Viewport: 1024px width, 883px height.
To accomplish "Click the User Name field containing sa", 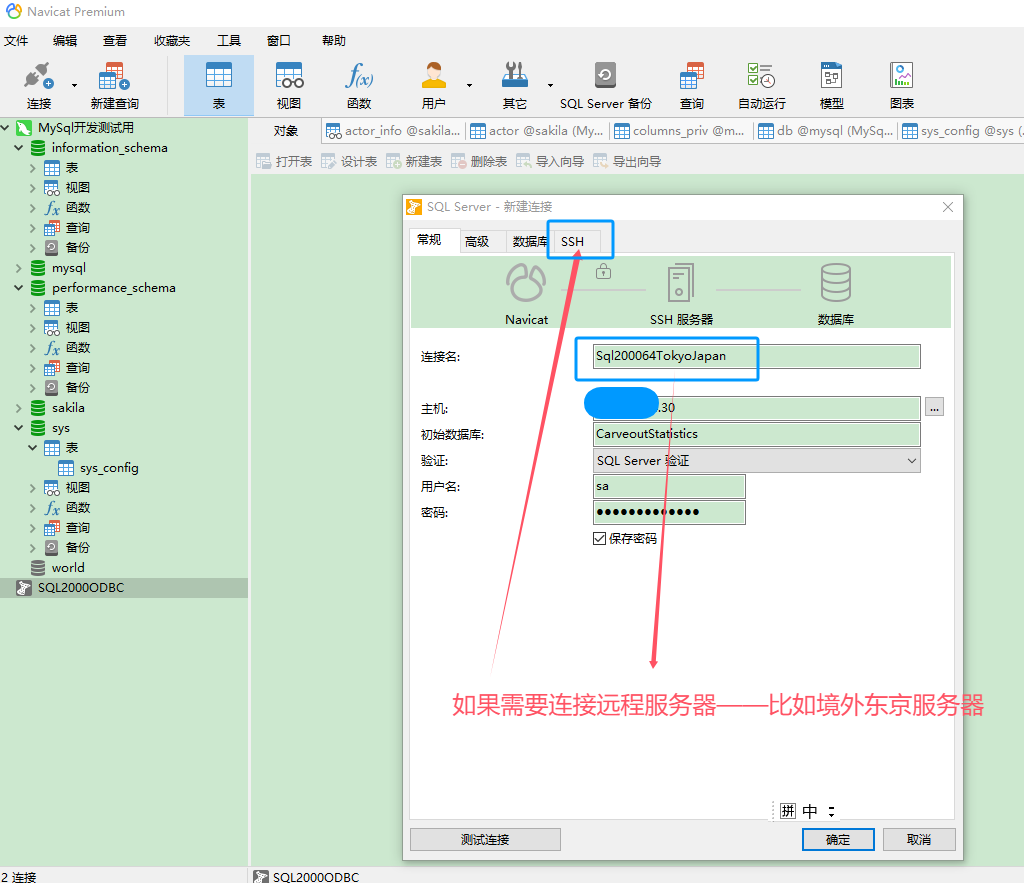I will click(669, 487).
